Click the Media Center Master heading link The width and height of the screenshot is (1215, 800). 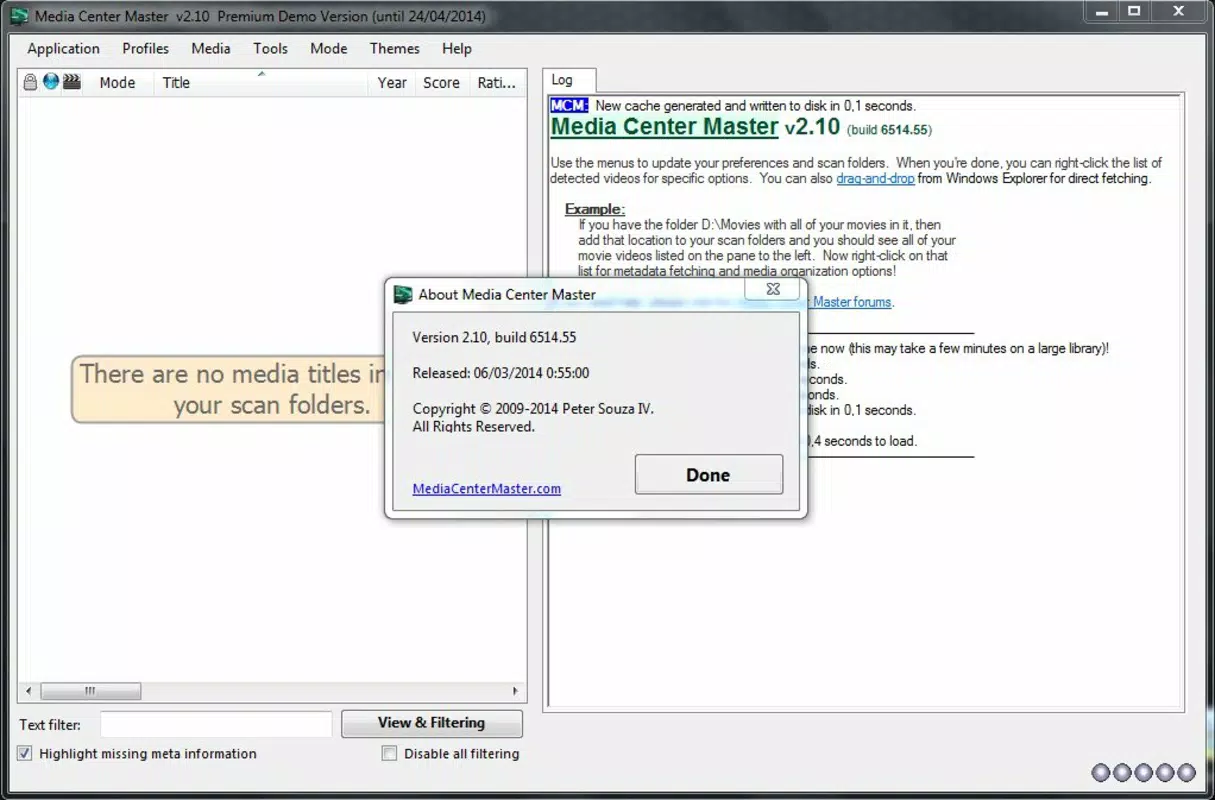point(665,127)
